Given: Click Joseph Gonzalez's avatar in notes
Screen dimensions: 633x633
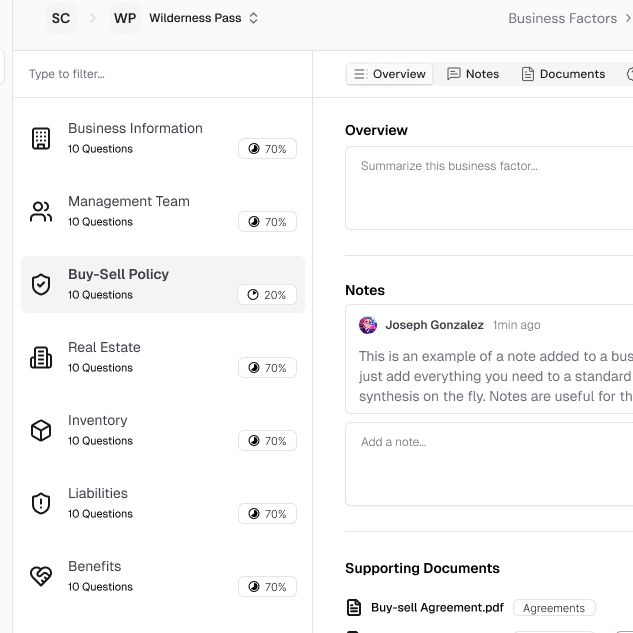Looking at the screenshot, I should (x=368, y=325).
